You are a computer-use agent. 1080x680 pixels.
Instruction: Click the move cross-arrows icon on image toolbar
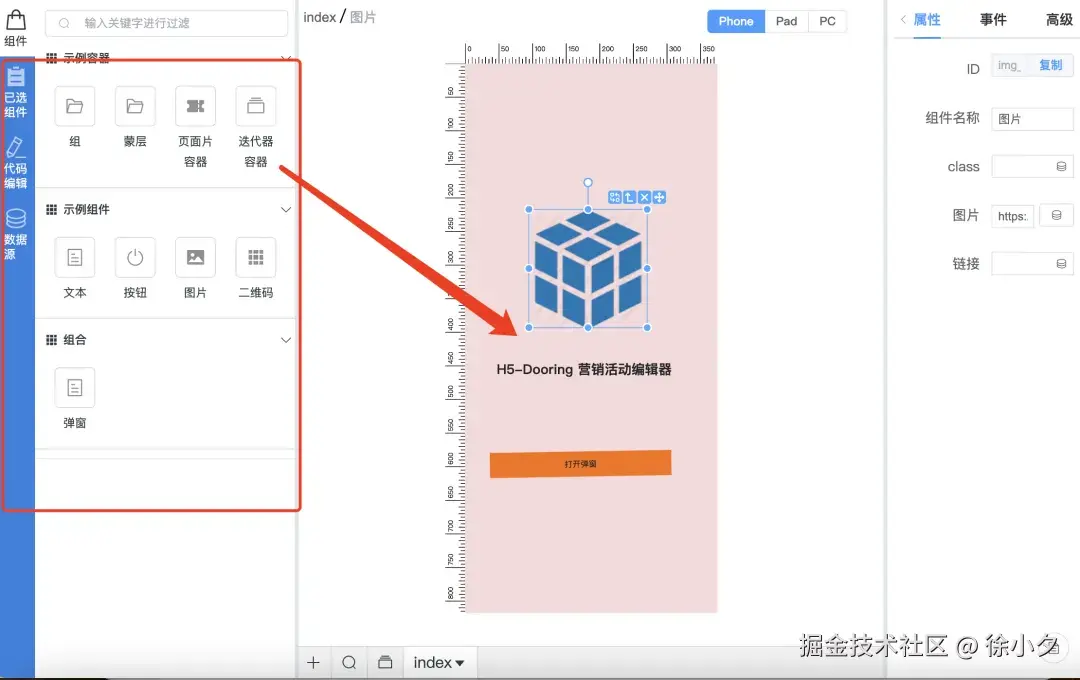click(659, 198)
